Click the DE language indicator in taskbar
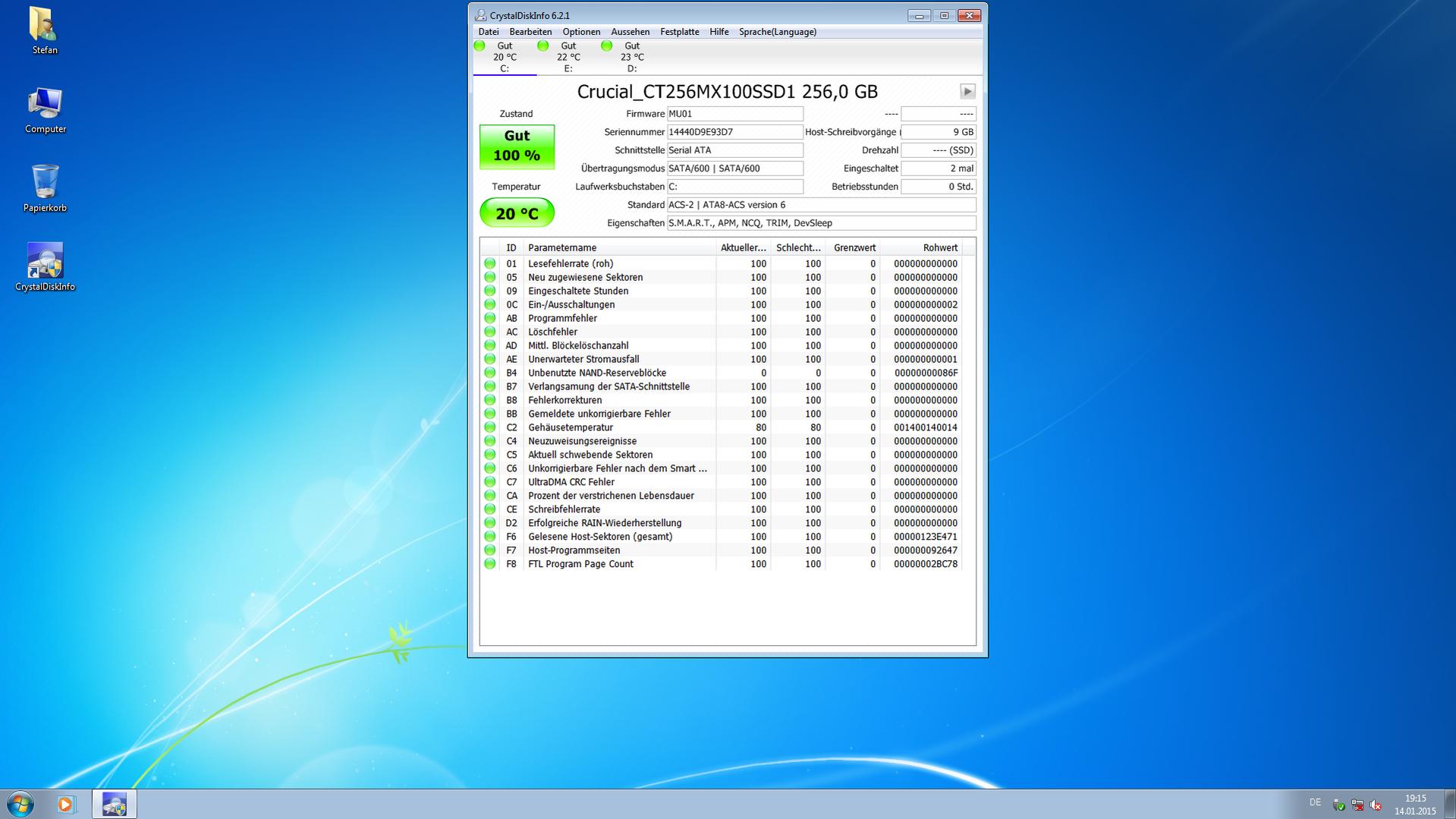Screen dimensions: 1456x819 tap(1315, 802)
